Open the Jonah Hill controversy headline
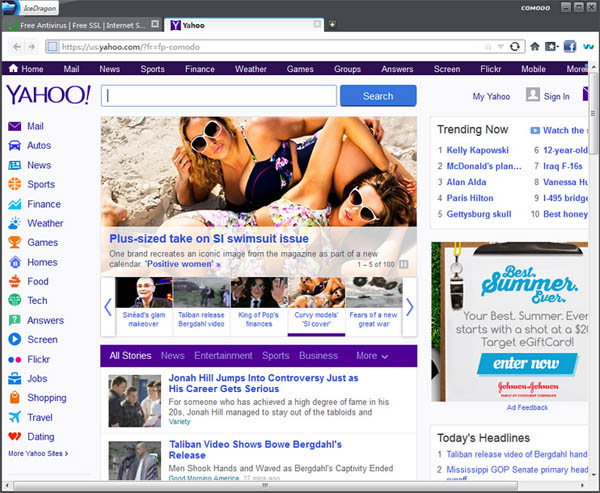 click(x=263, y=383)
